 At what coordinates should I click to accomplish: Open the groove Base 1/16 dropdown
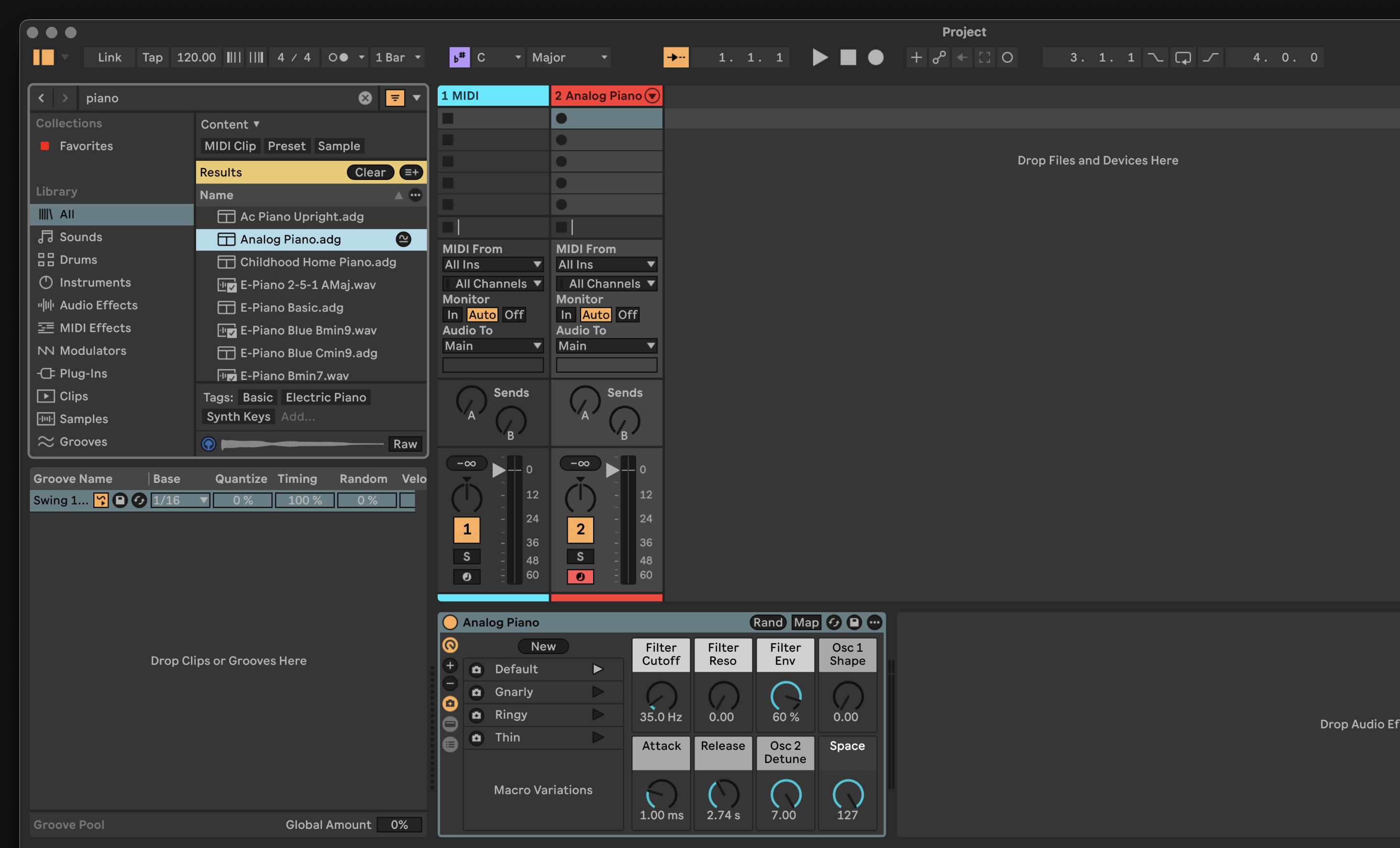[x=180, y=500]
